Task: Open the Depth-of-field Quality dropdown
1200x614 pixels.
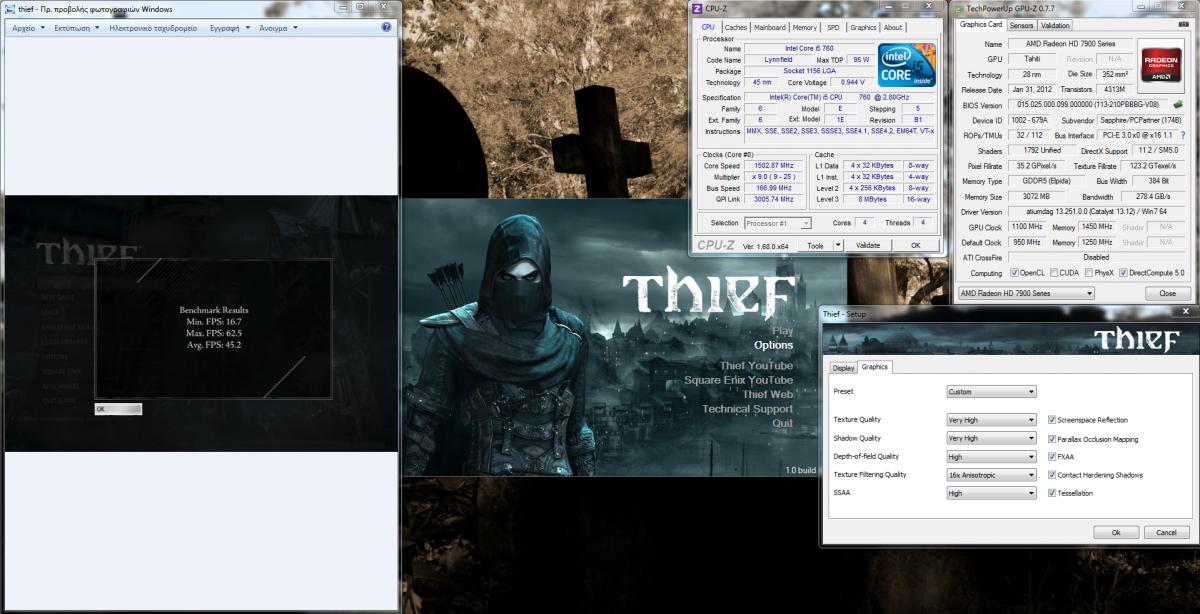Action: [x=991, y=456]
